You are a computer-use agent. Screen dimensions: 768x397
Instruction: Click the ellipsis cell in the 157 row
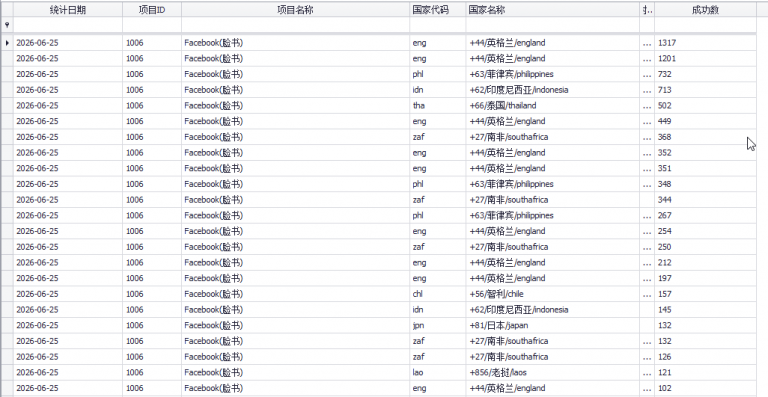pos(647,294)
